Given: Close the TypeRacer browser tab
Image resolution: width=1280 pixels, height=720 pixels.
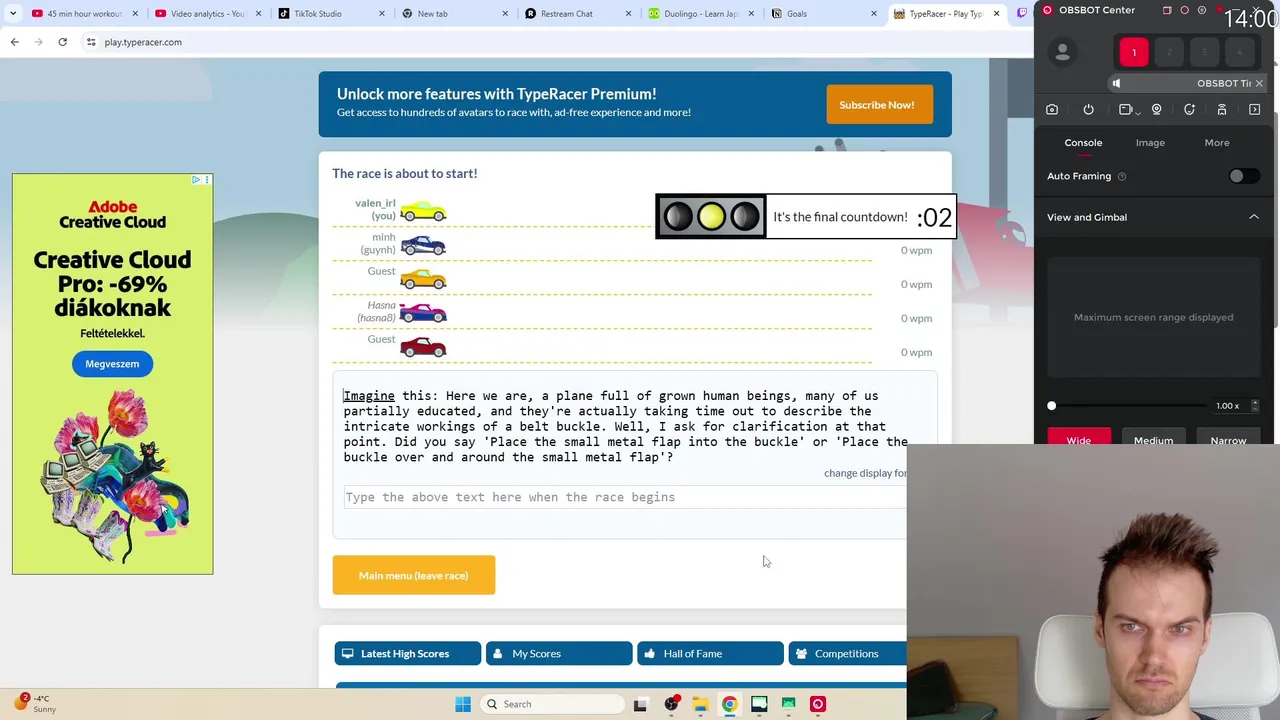Looking at the screenshot, I should [996, 14].
